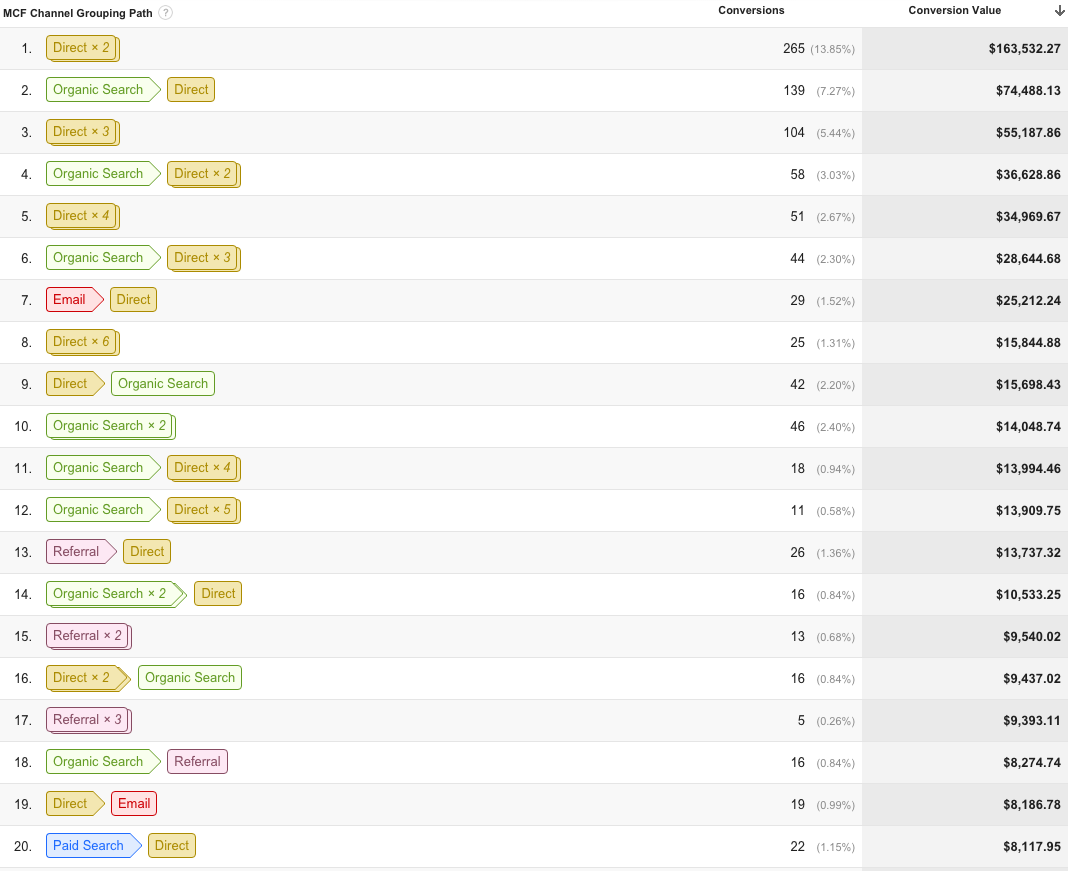Click the Organic Search tag in row 9
The image size is (1068, 871).
tap(163, 384)
